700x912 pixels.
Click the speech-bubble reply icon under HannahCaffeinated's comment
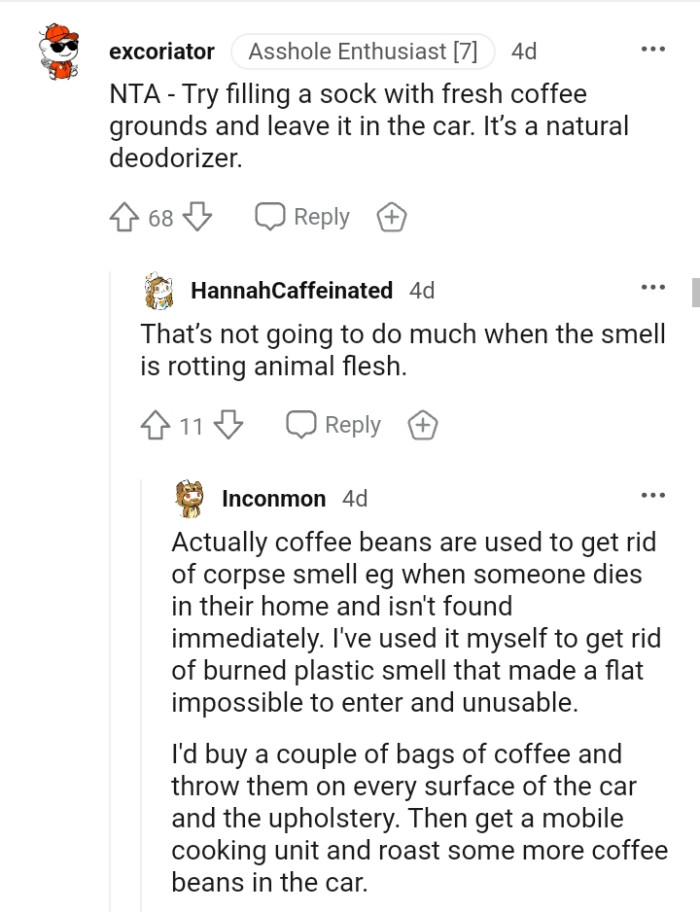(x=301, y=423)
